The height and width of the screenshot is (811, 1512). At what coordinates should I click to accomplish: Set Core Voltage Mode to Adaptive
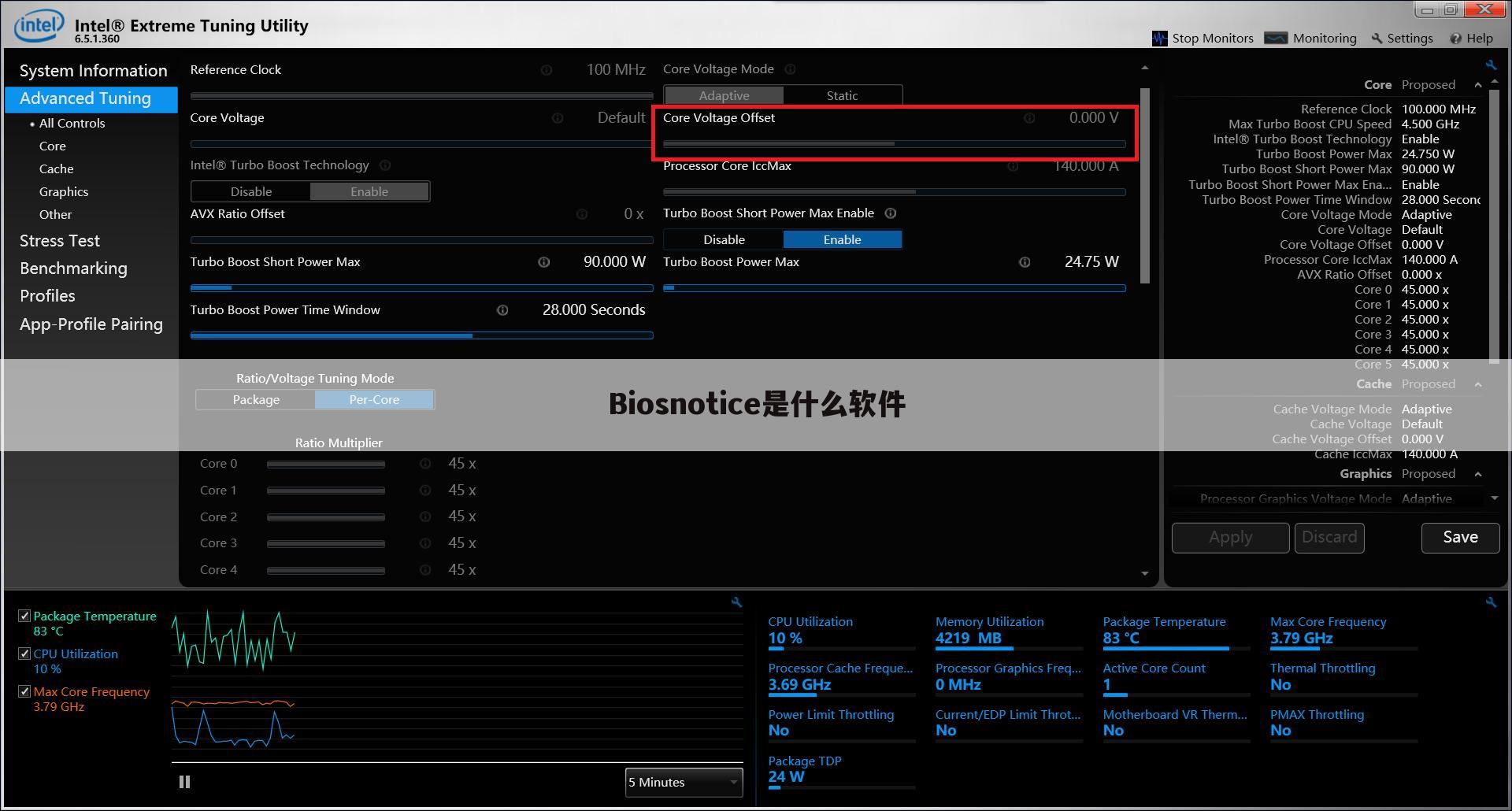724,95
